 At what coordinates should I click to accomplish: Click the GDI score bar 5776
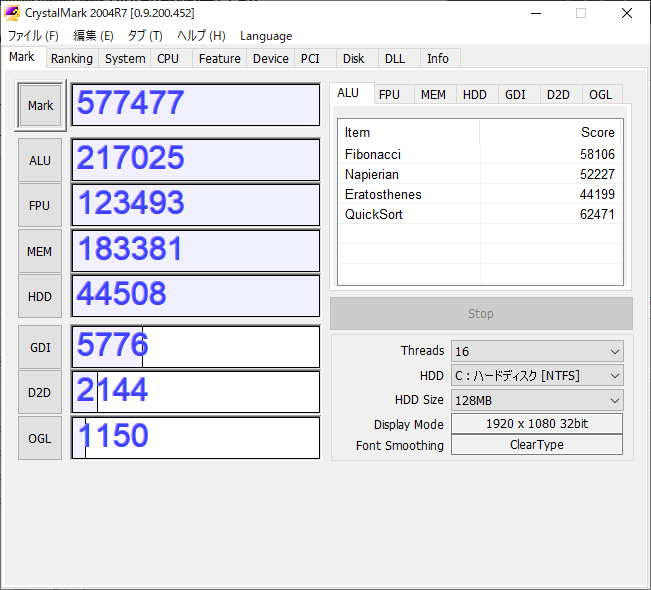(196, 347)
